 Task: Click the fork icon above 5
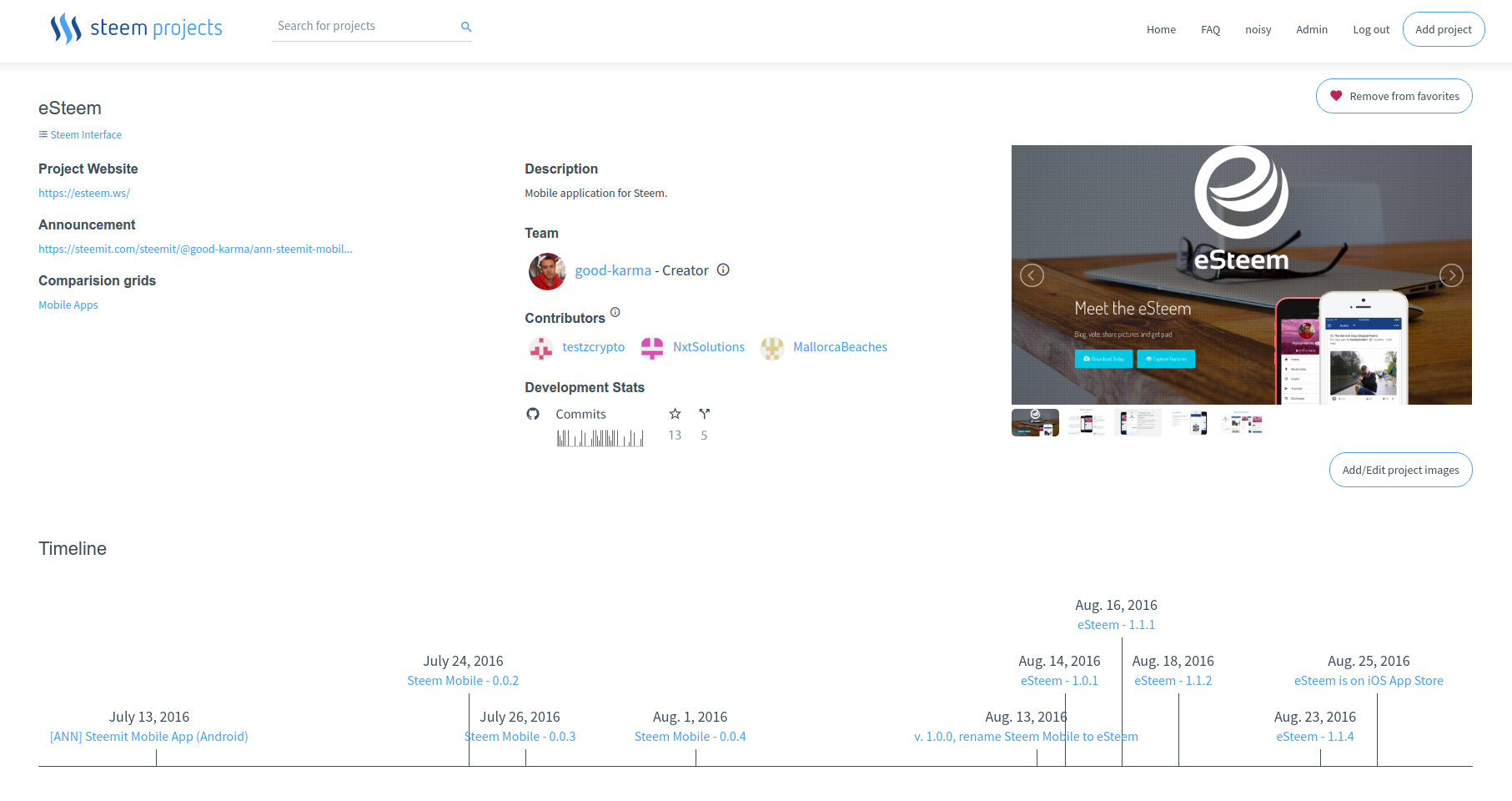[x=705, y=414]
